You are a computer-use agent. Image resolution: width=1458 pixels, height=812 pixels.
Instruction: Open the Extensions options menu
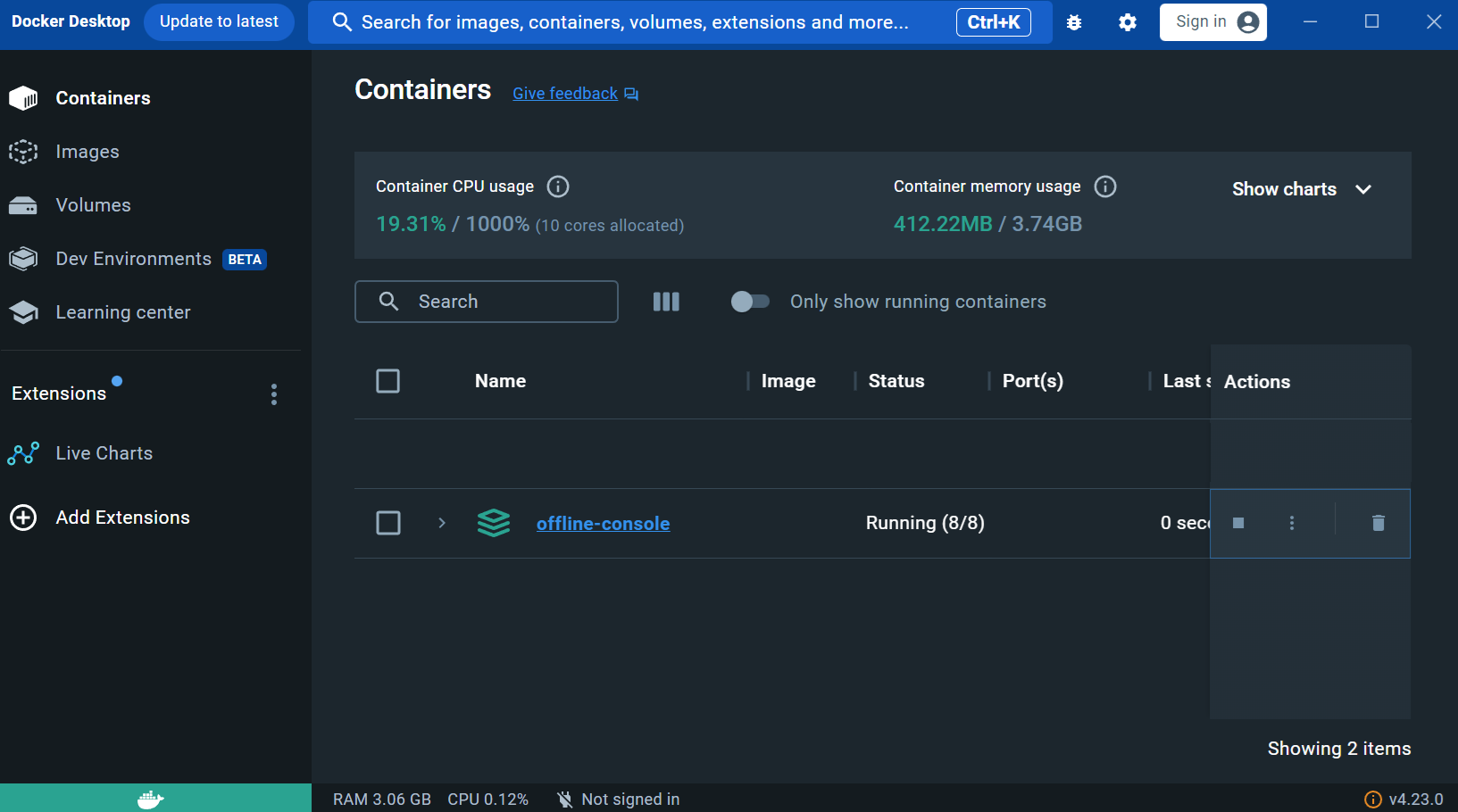(x=274, y=394)
